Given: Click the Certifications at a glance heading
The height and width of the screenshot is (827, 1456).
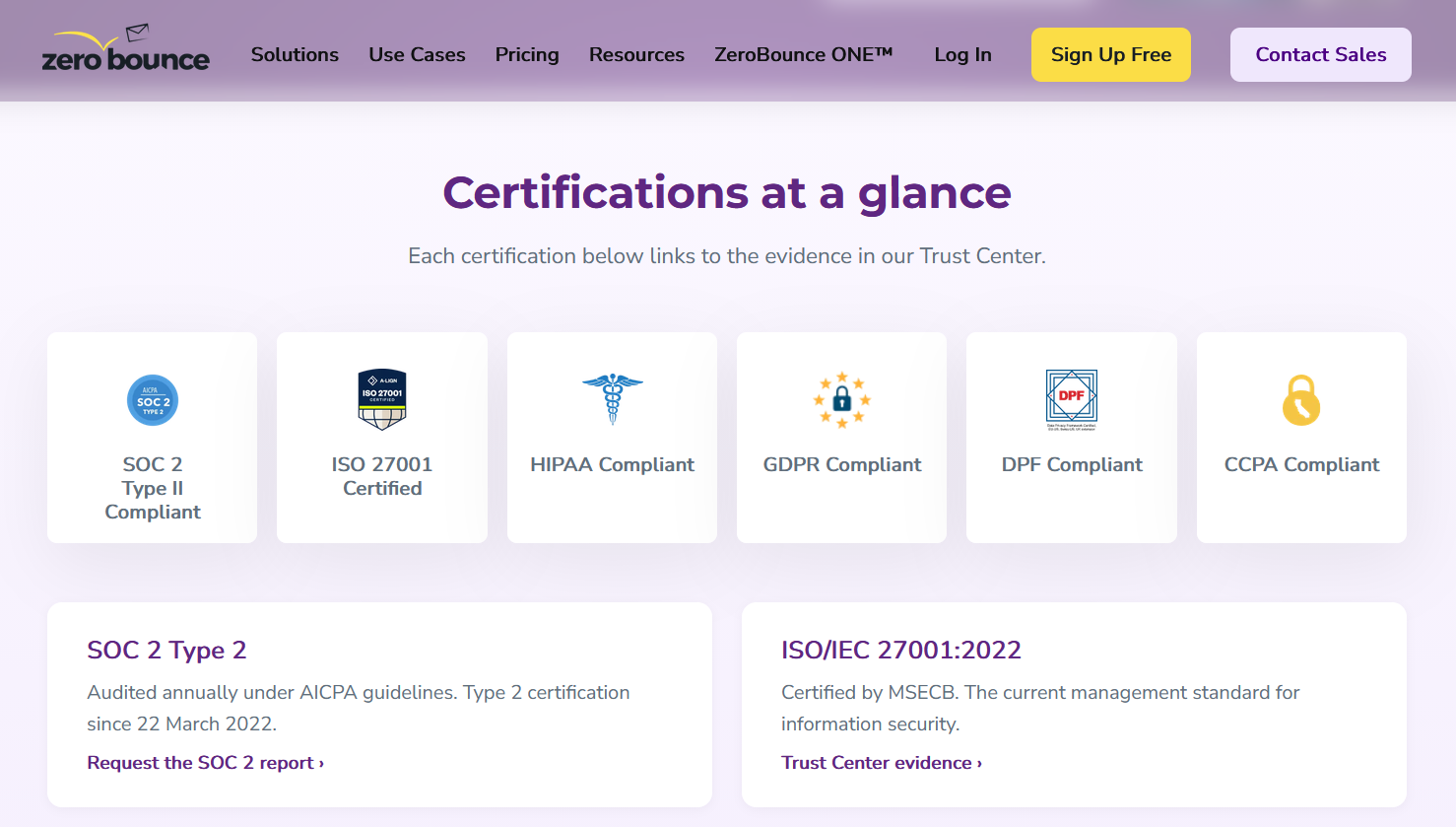Looking at the screenshot, I should 727,192.
